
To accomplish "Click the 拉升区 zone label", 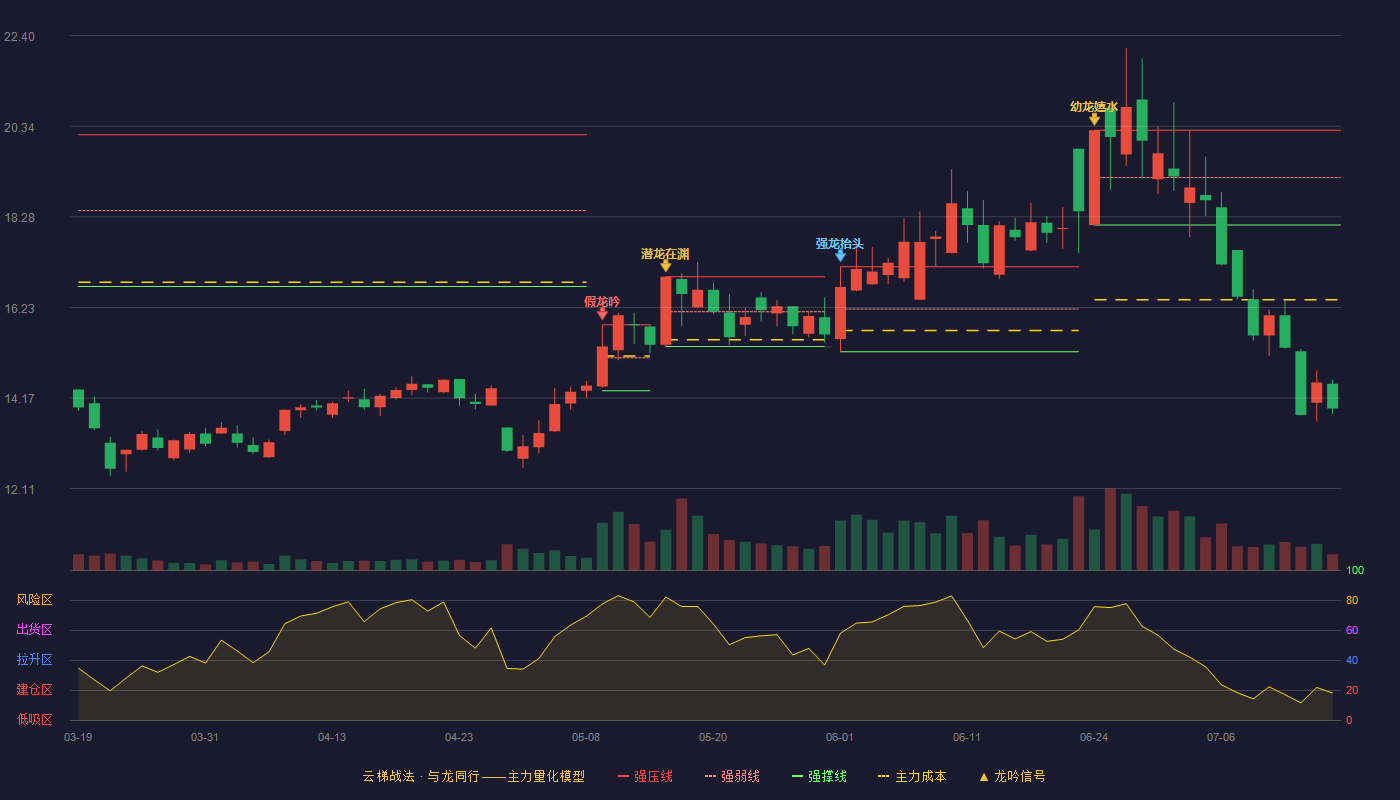I will pos(34,660).
